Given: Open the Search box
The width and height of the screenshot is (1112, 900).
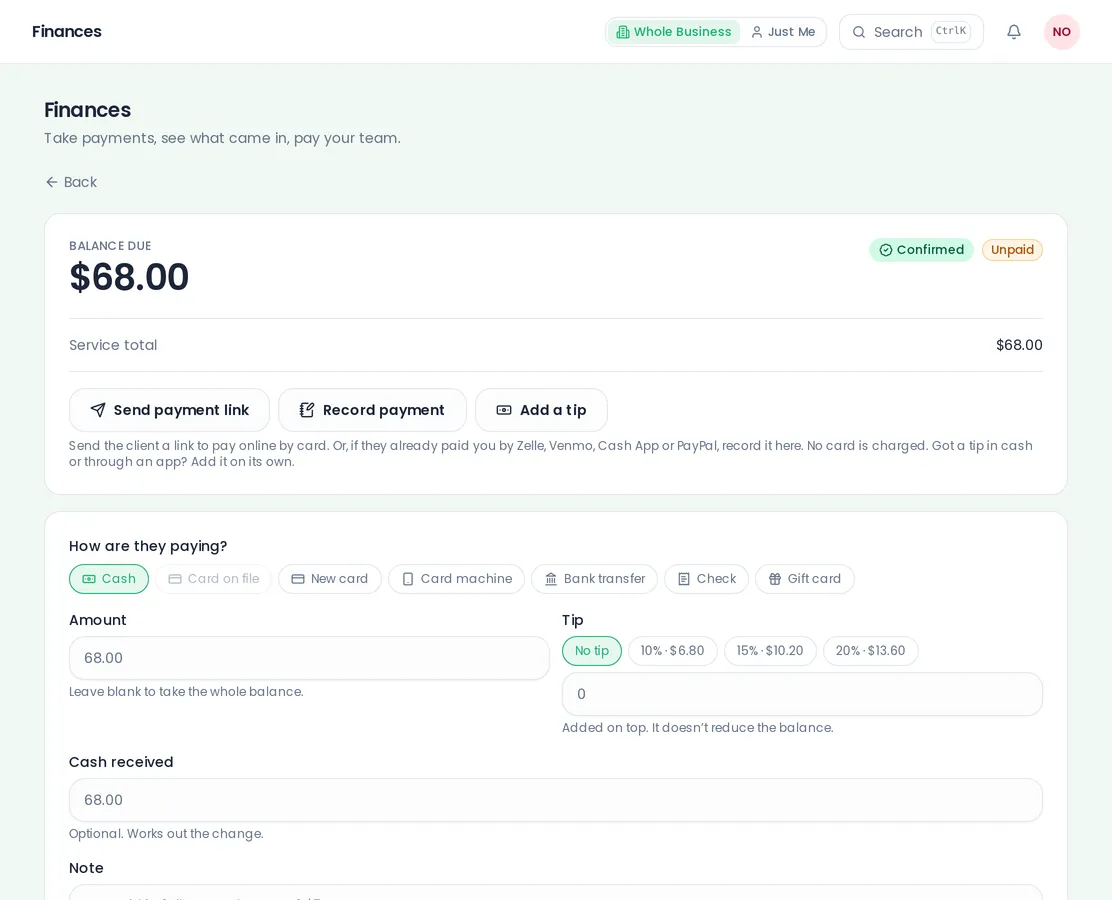Looking at the screenshot, I should (911, 32).
